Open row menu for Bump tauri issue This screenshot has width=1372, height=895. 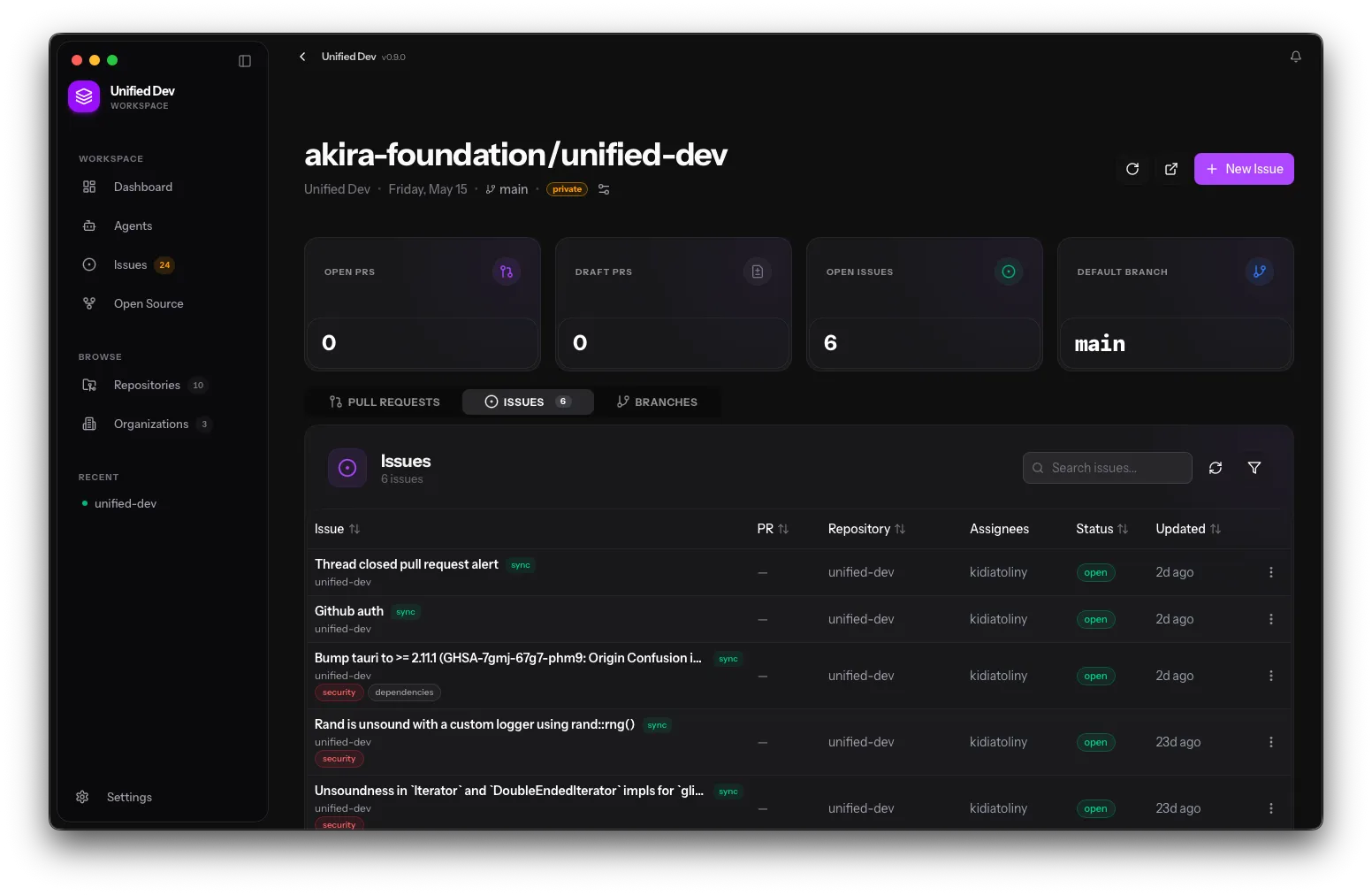point(1271,676)
